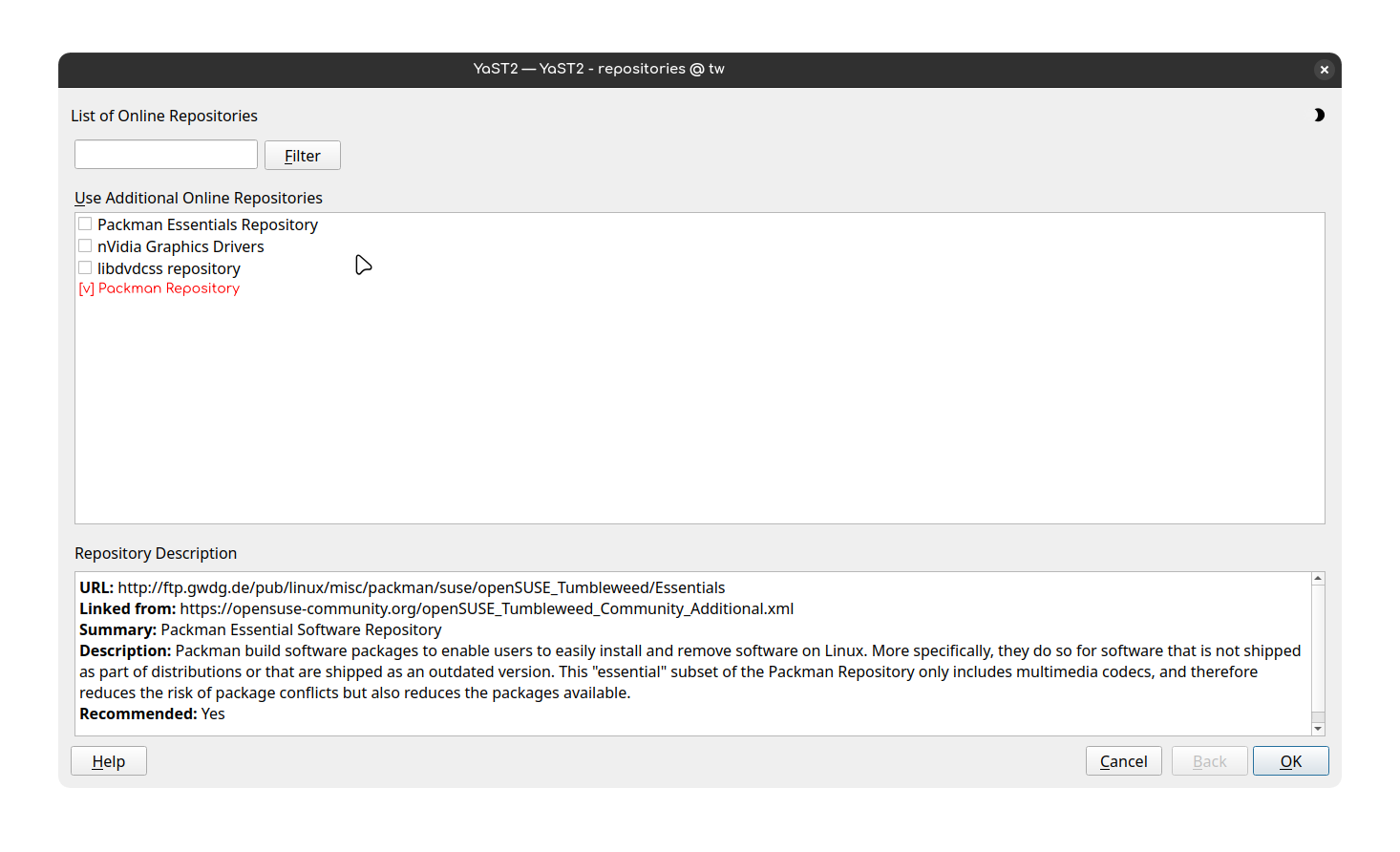Close the YaST2 repositories window
Screen dimensions: 1400x852
click(x=1324, y=70)
